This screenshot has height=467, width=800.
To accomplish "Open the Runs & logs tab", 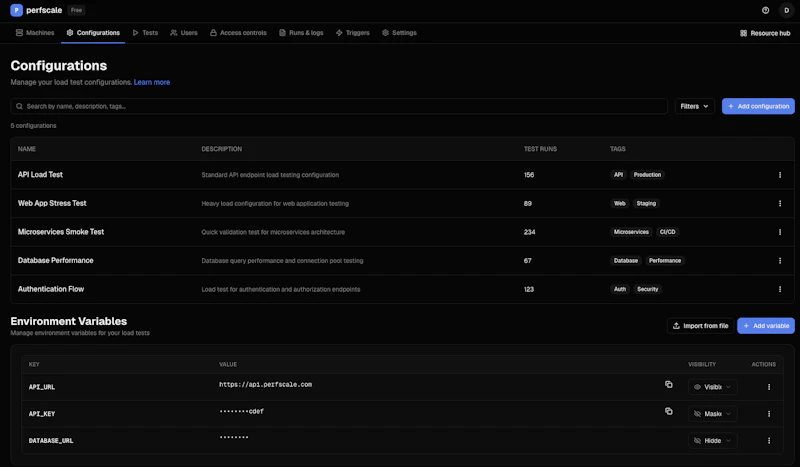I will pyautogui.click(x=301, y=33).
